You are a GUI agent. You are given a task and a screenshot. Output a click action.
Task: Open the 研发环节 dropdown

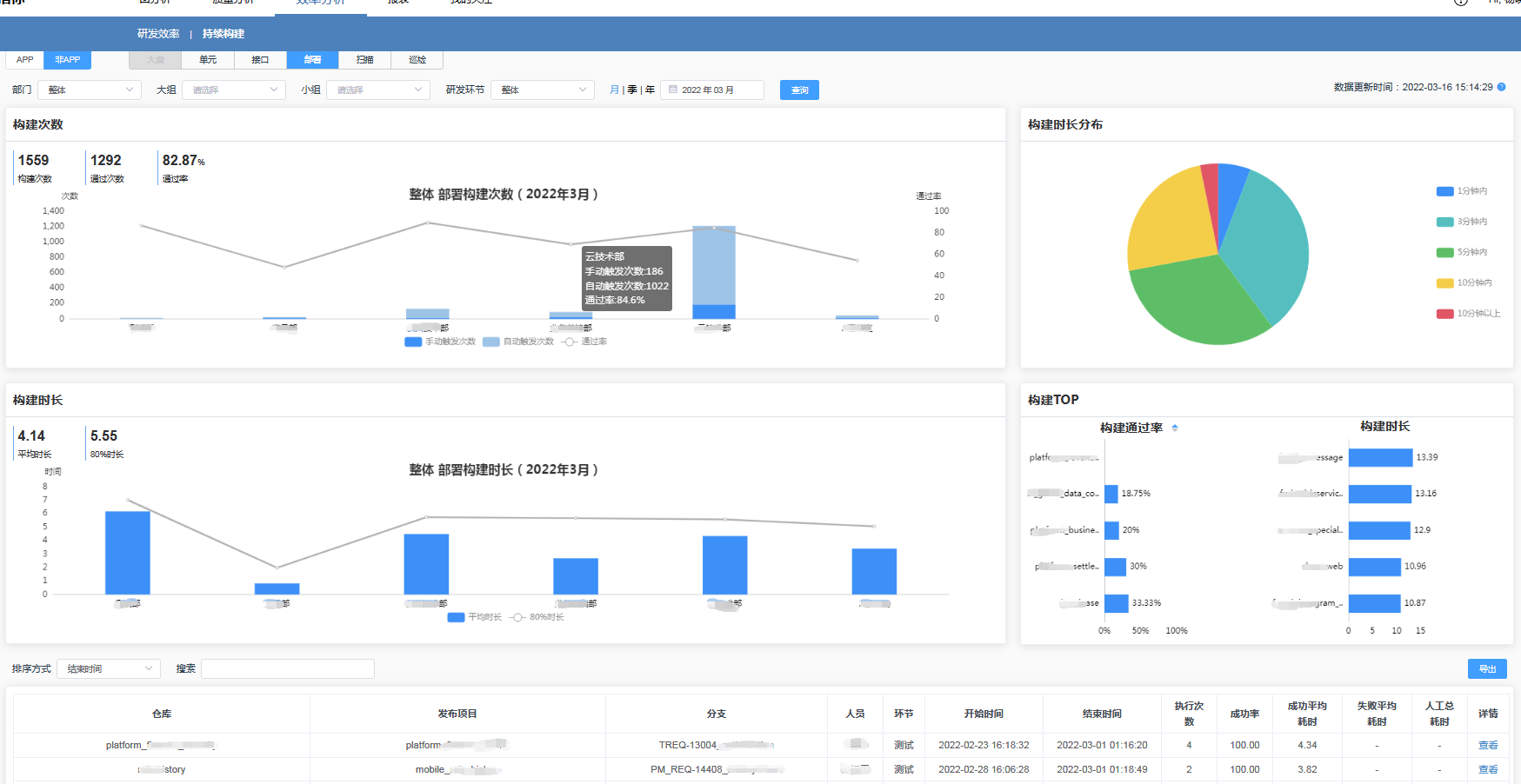pyautogui.click(x=543, y=90)
